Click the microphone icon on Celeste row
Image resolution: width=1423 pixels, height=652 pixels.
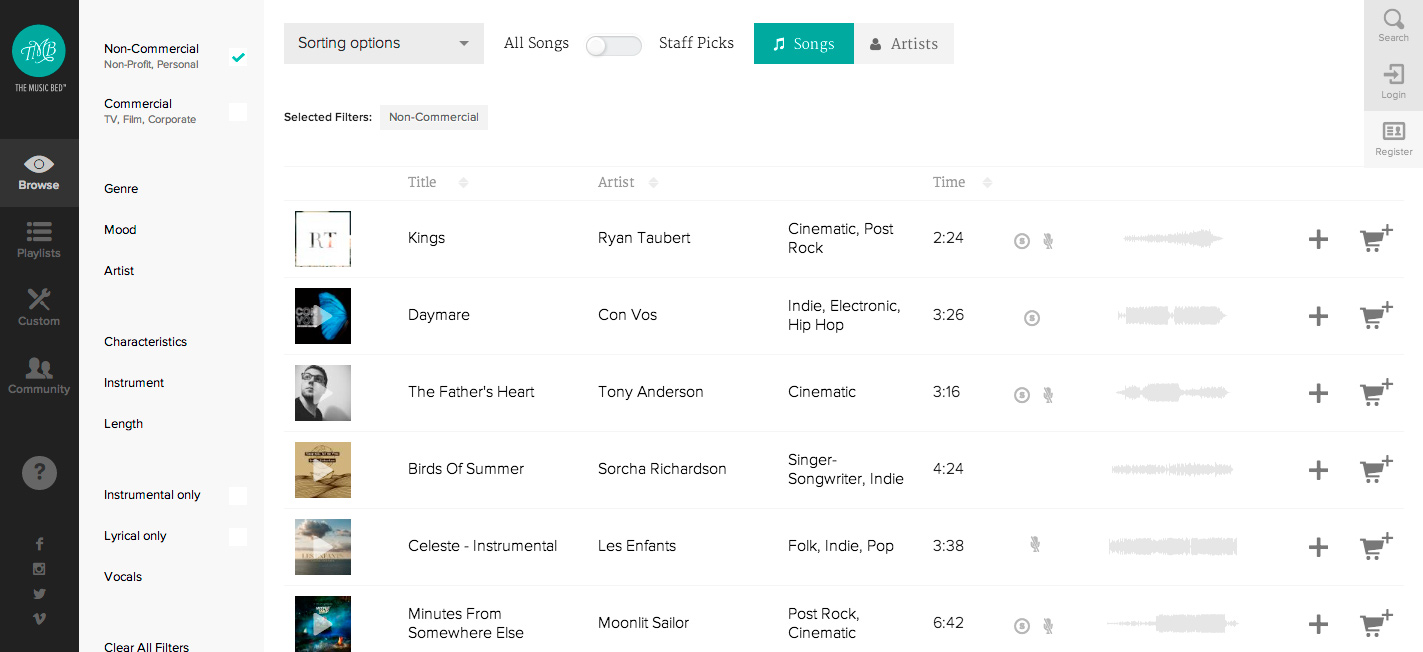pos(1035,544)
